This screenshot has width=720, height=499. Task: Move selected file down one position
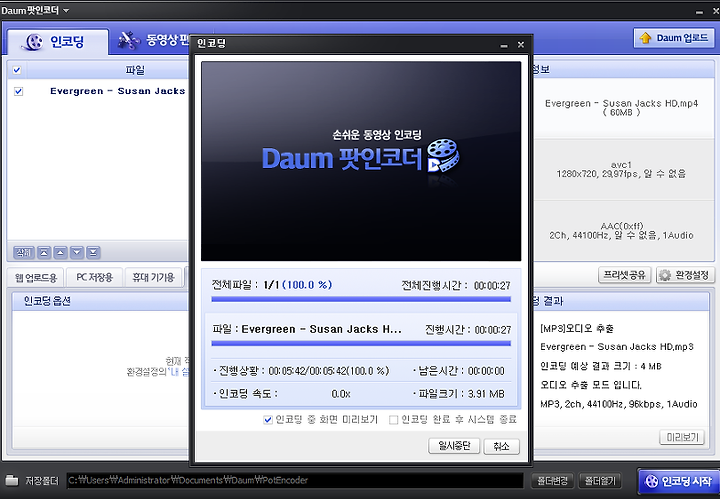(x=77, y=252)
